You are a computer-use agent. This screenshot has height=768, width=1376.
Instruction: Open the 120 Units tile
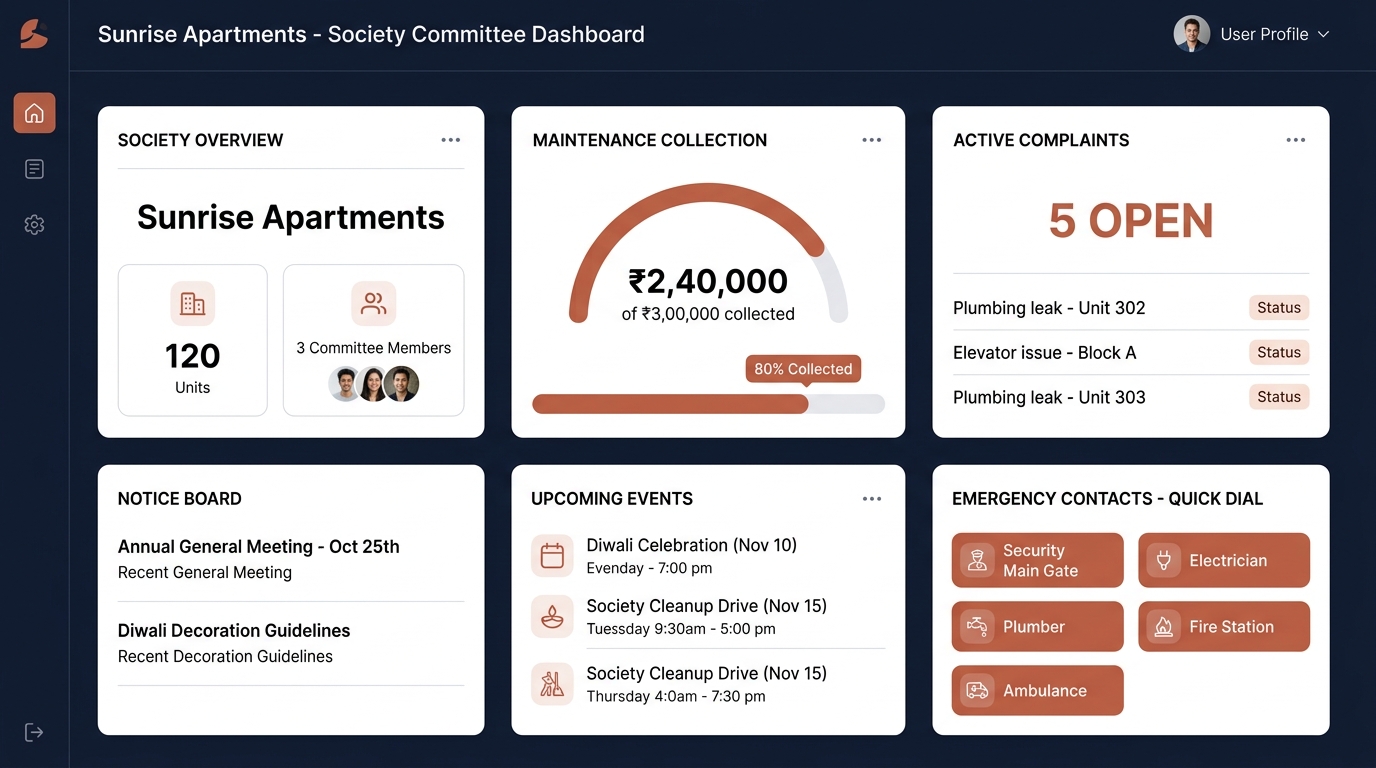[x=192, y=340]
